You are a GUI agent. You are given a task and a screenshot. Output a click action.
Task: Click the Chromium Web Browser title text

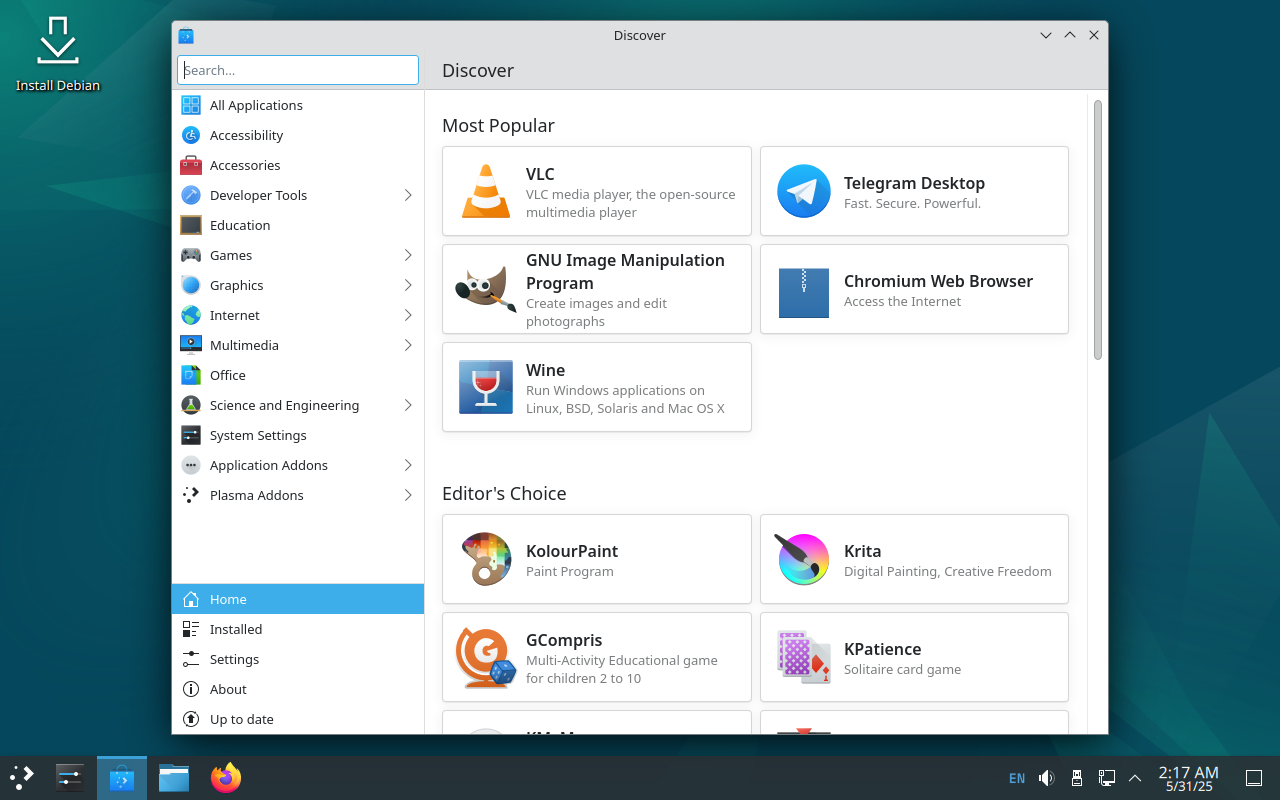938,281
